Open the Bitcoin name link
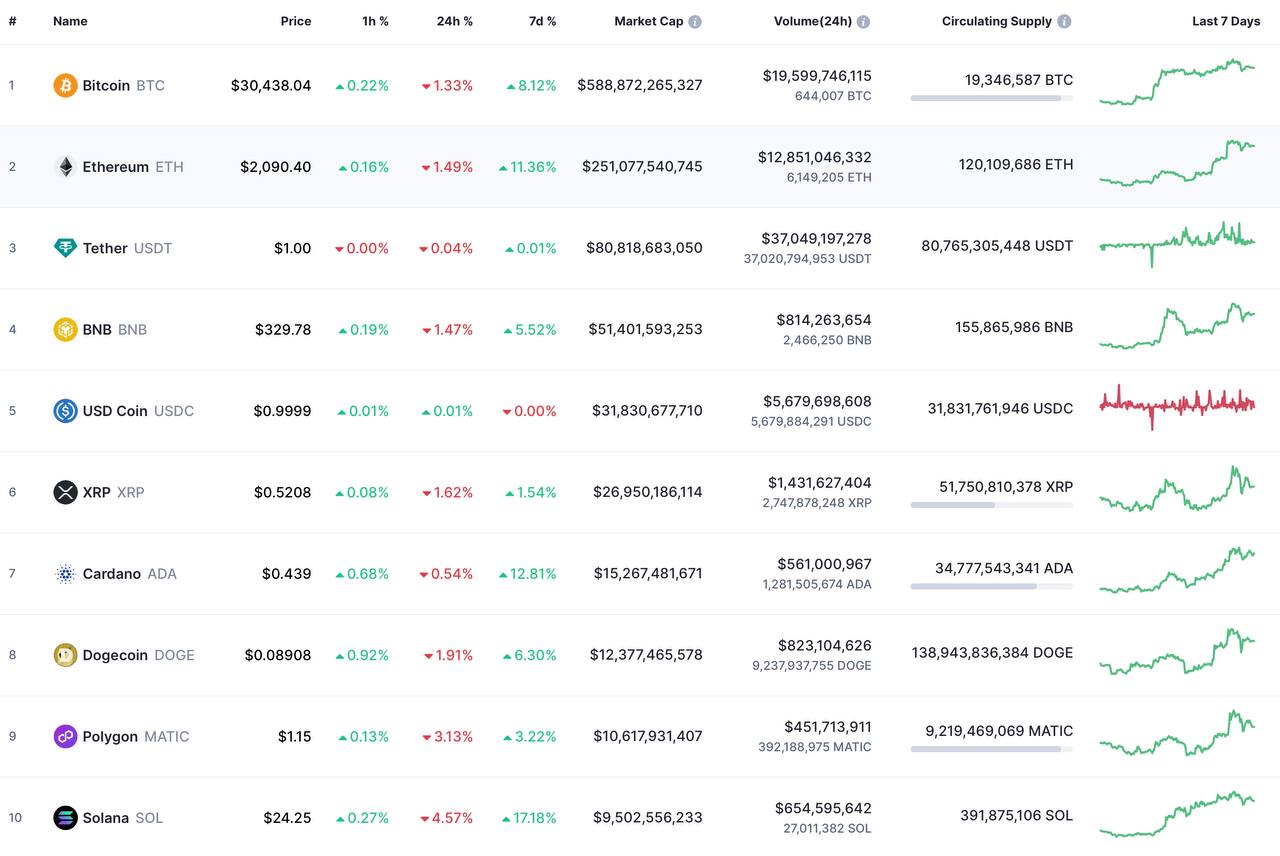The image size is (1280, 856). point(106,86)
